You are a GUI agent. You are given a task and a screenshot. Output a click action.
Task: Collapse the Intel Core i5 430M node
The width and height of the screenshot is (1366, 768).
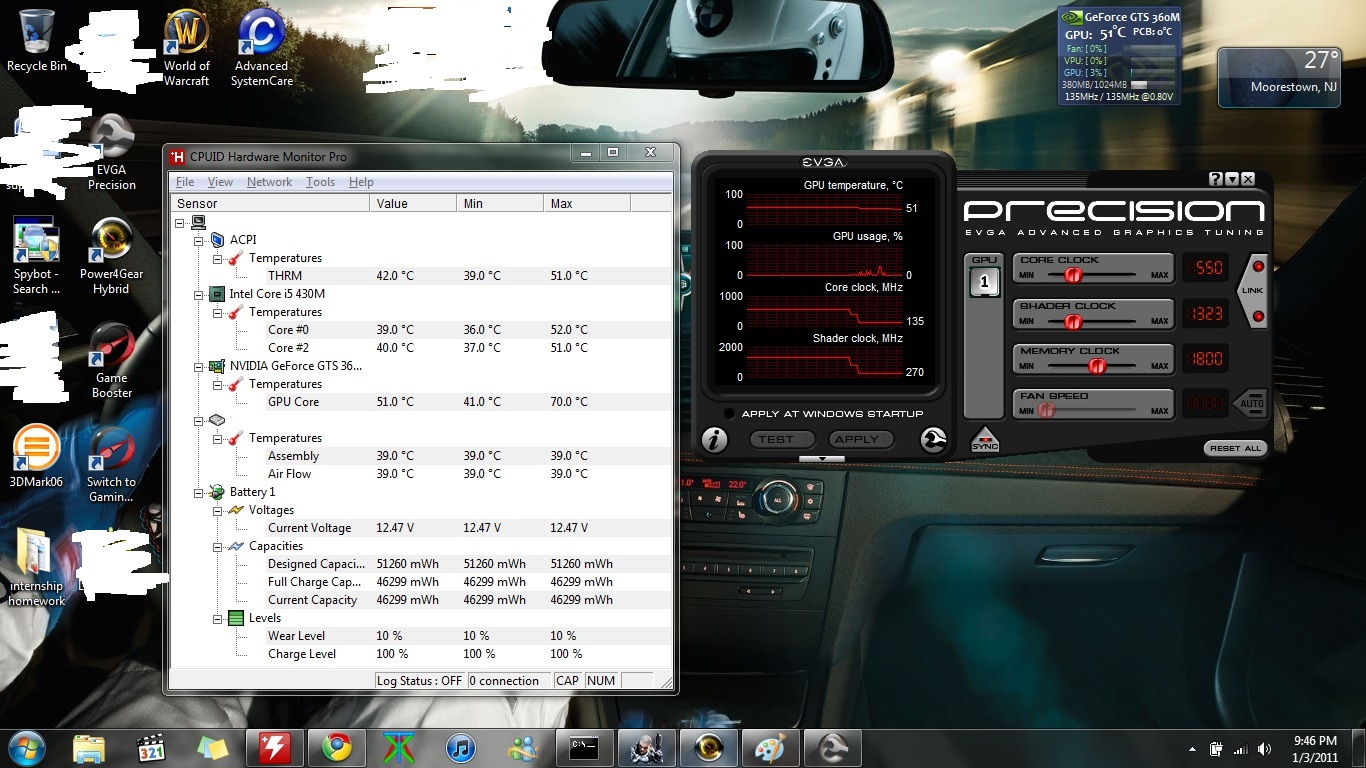(198, 294)
